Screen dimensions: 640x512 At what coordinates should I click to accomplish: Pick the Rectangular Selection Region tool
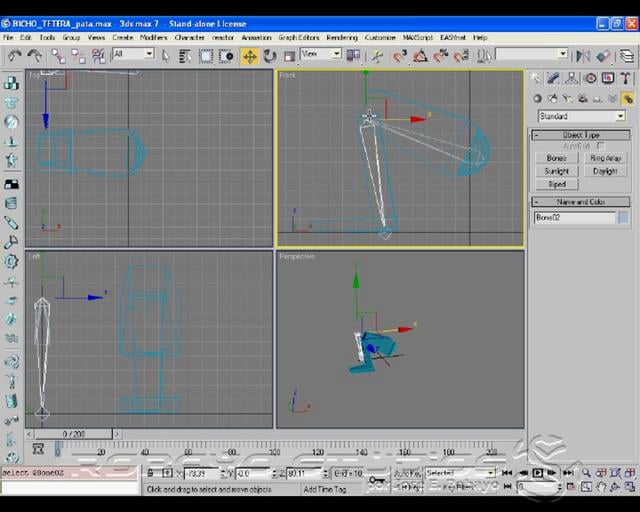point(206,56)
